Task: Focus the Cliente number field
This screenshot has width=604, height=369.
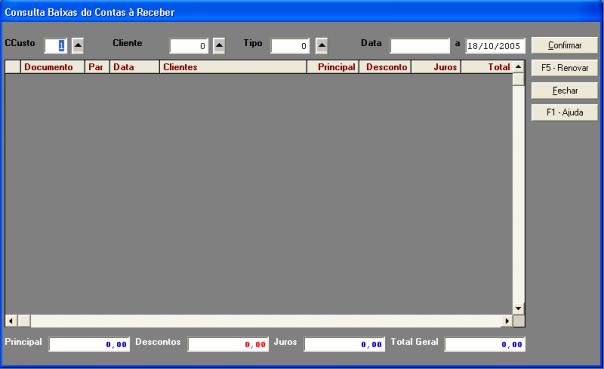Action: 189,46
